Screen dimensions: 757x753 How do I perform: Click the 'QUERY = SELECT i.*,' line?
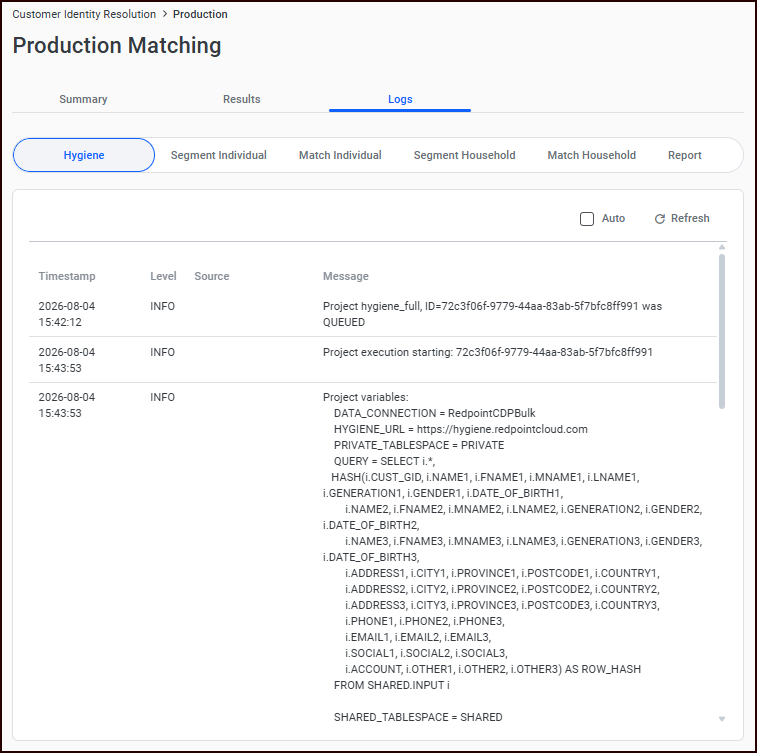(x=384, y=461)
